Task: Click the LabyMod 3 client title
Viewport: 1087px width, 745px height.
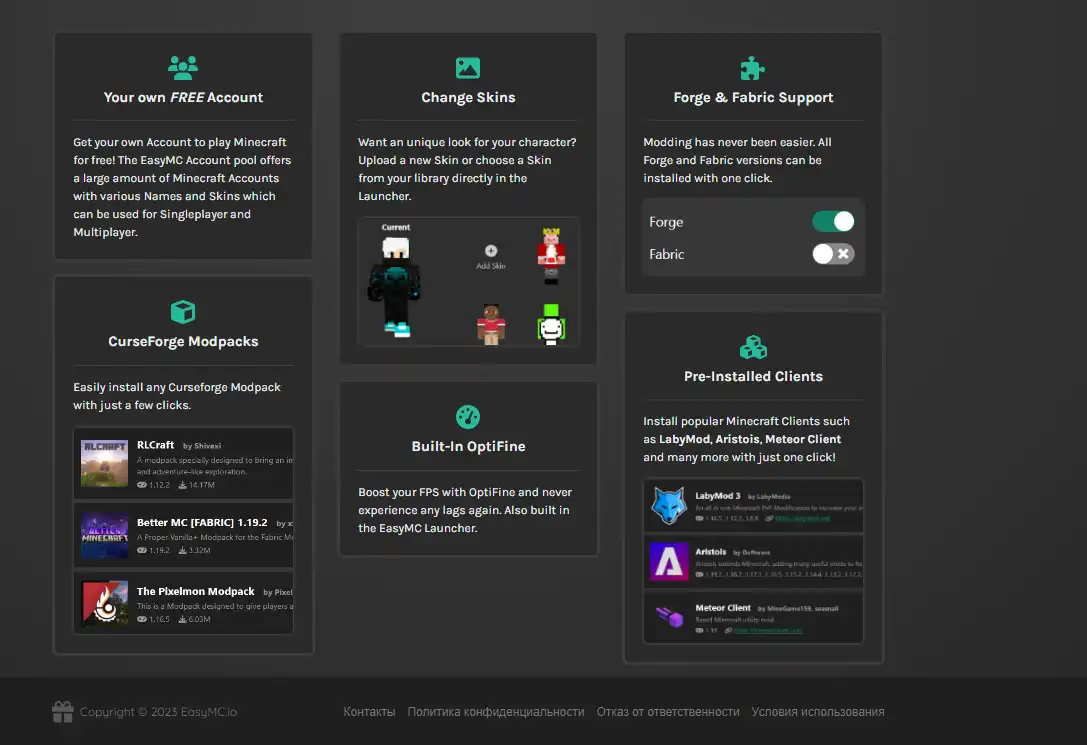Action: (718, 496)
